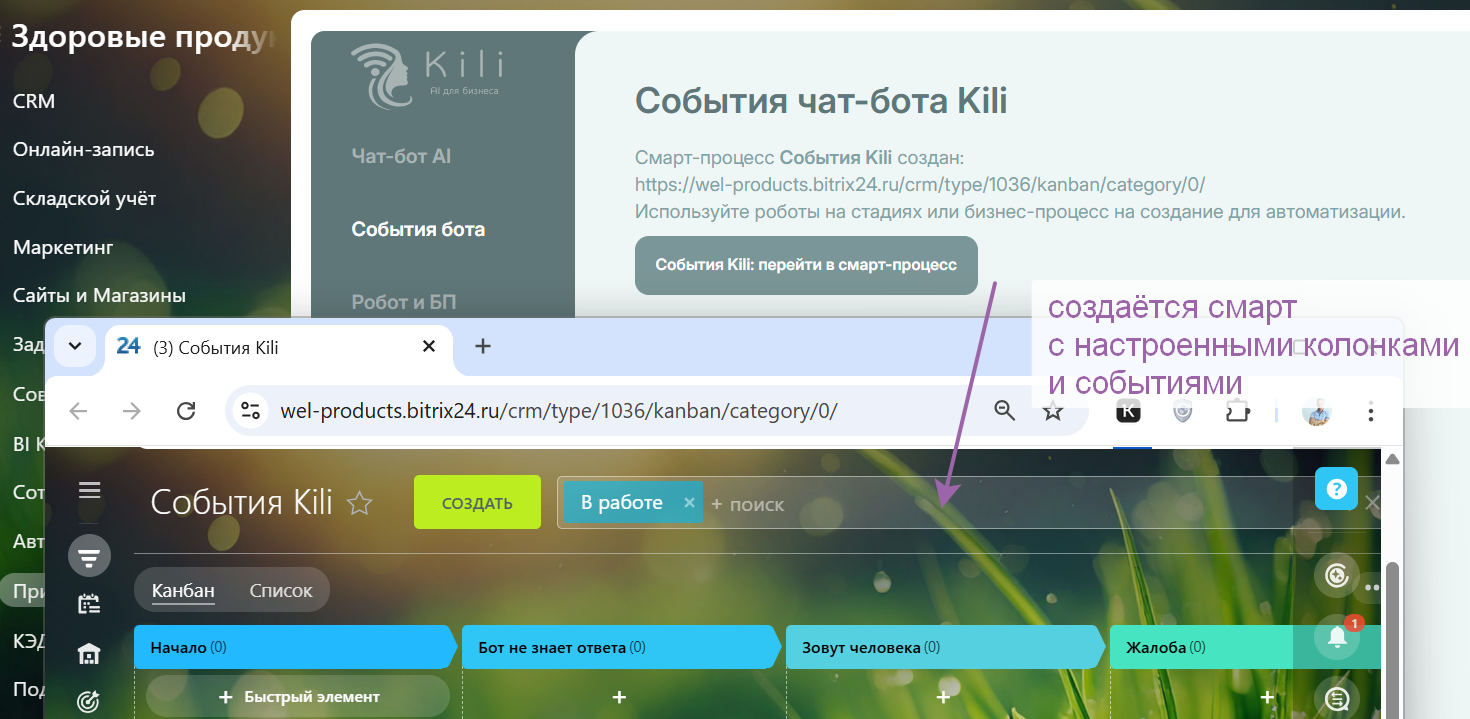Go forward in the browser
Screen dimensions: 1470x719
(x=131, y=411)
